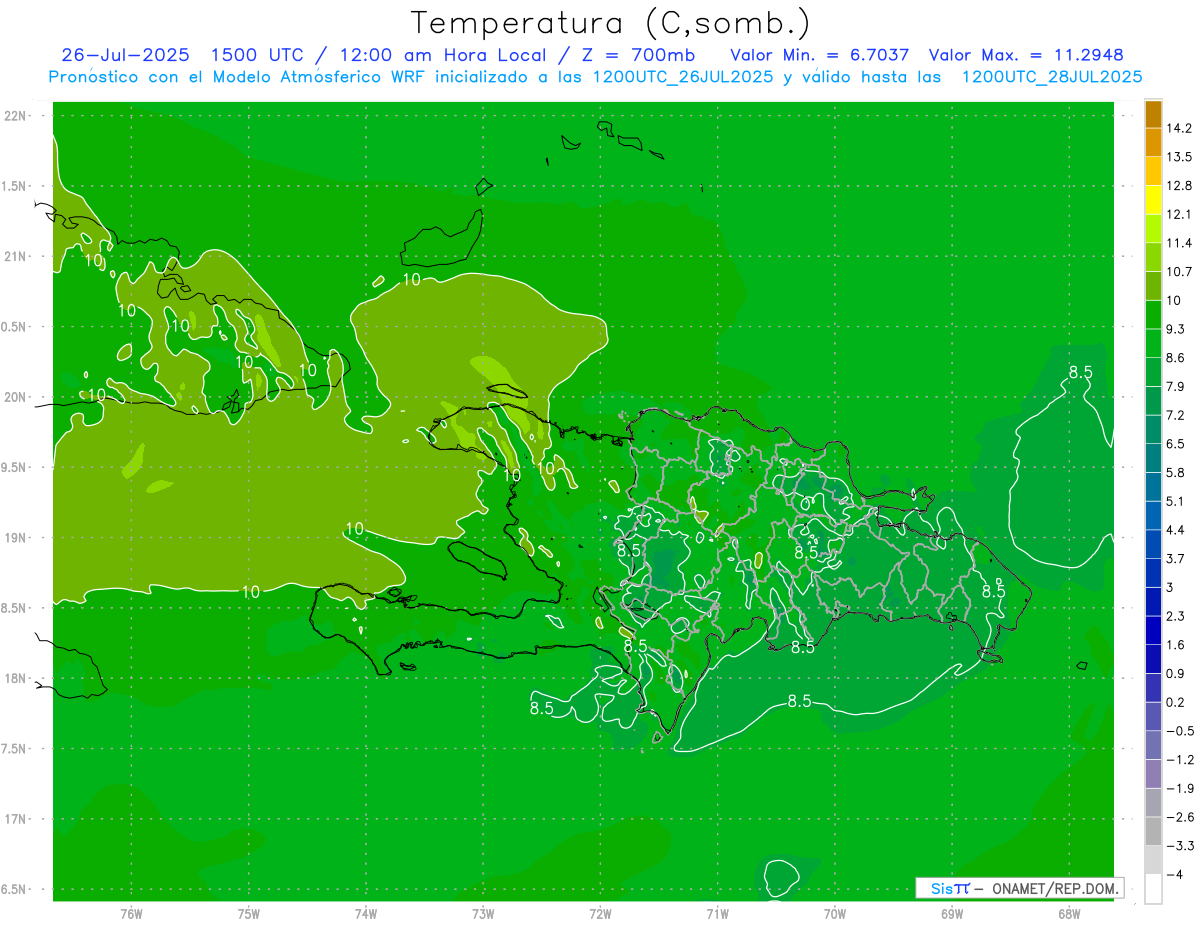Screen dimensions: 1200x927
Task: Click legend value "-4"
Action: 1176,874
